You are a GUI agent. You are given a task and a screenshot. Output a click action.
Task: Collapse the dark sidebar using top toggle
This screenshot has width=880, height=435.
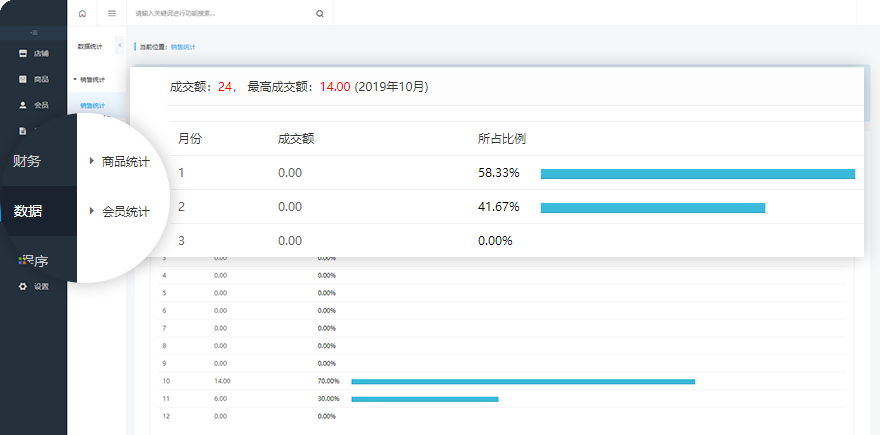(x=33, y=33)
